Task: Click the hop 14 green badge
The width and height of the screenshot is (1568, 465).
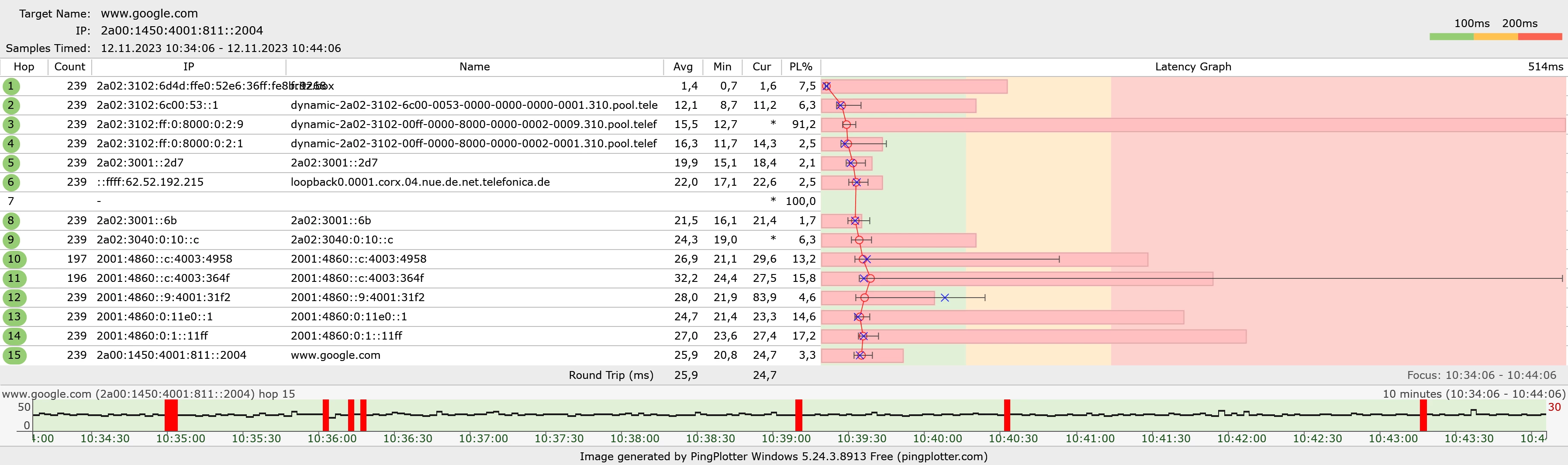Action: click(14, 336)
